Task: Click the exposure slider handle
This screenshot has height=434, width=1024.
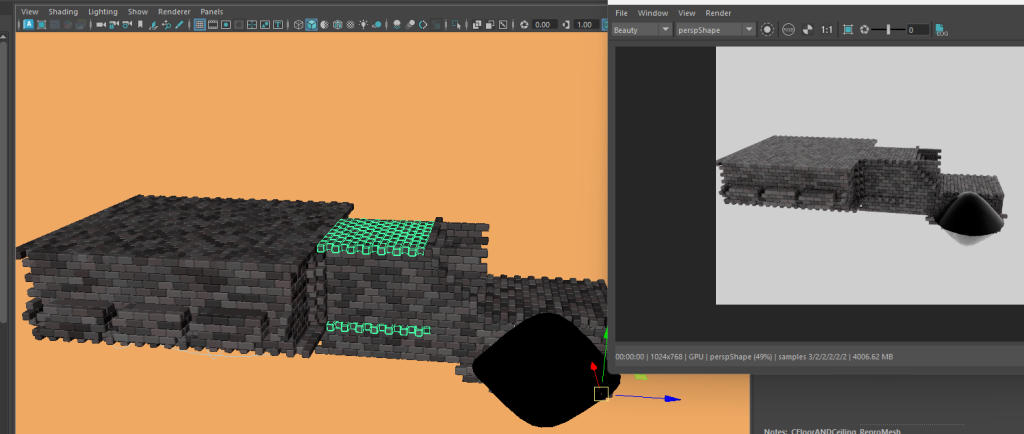Action: tap(888, 30)
